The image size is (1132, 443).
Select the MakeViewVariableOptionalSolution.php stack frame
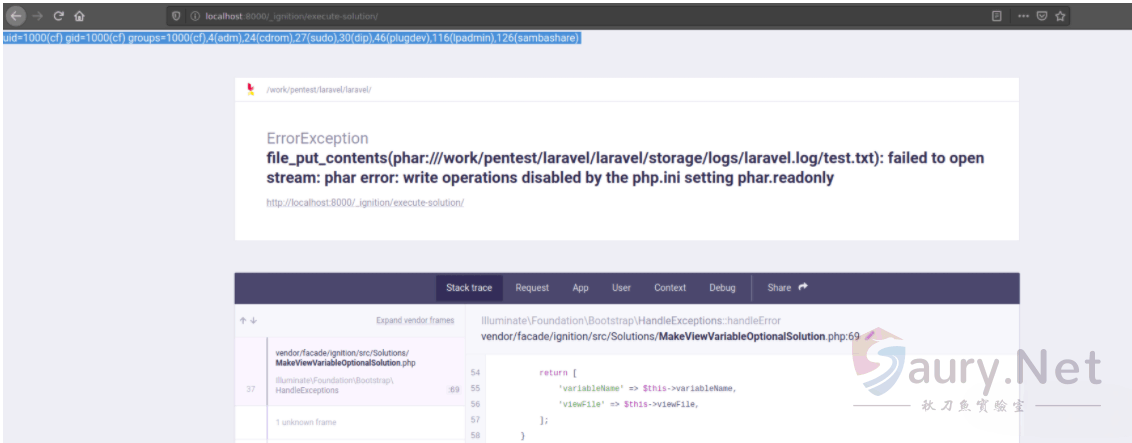pos(345,358)
